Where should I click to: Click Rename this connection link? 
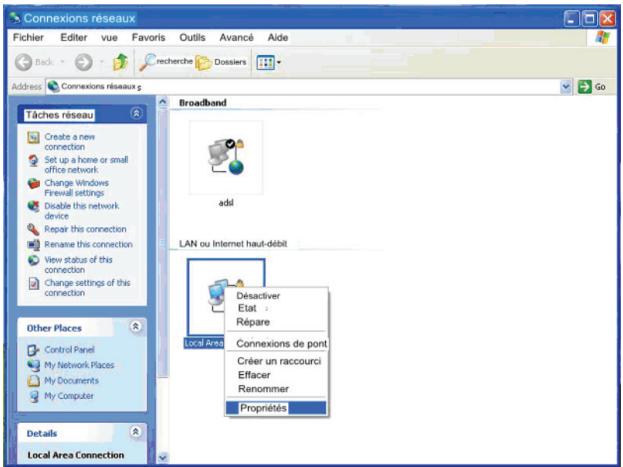pyautogui.click(x=88, y=244)
